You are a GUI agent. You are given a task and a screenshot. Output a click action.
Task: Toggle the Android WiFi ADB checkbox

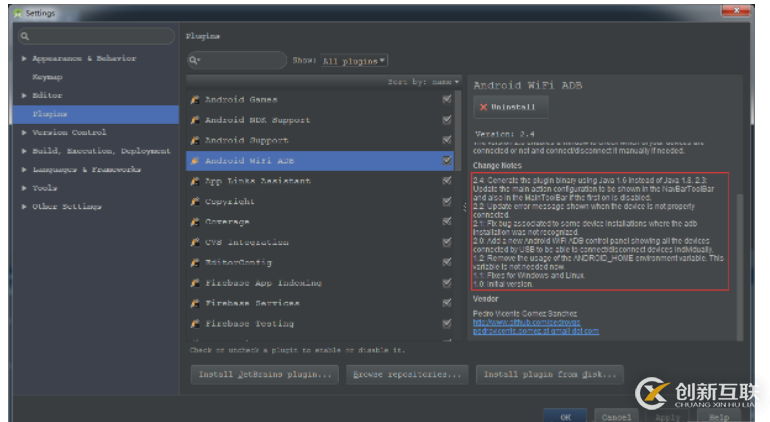pyautogui.click(x=447, y=160)
